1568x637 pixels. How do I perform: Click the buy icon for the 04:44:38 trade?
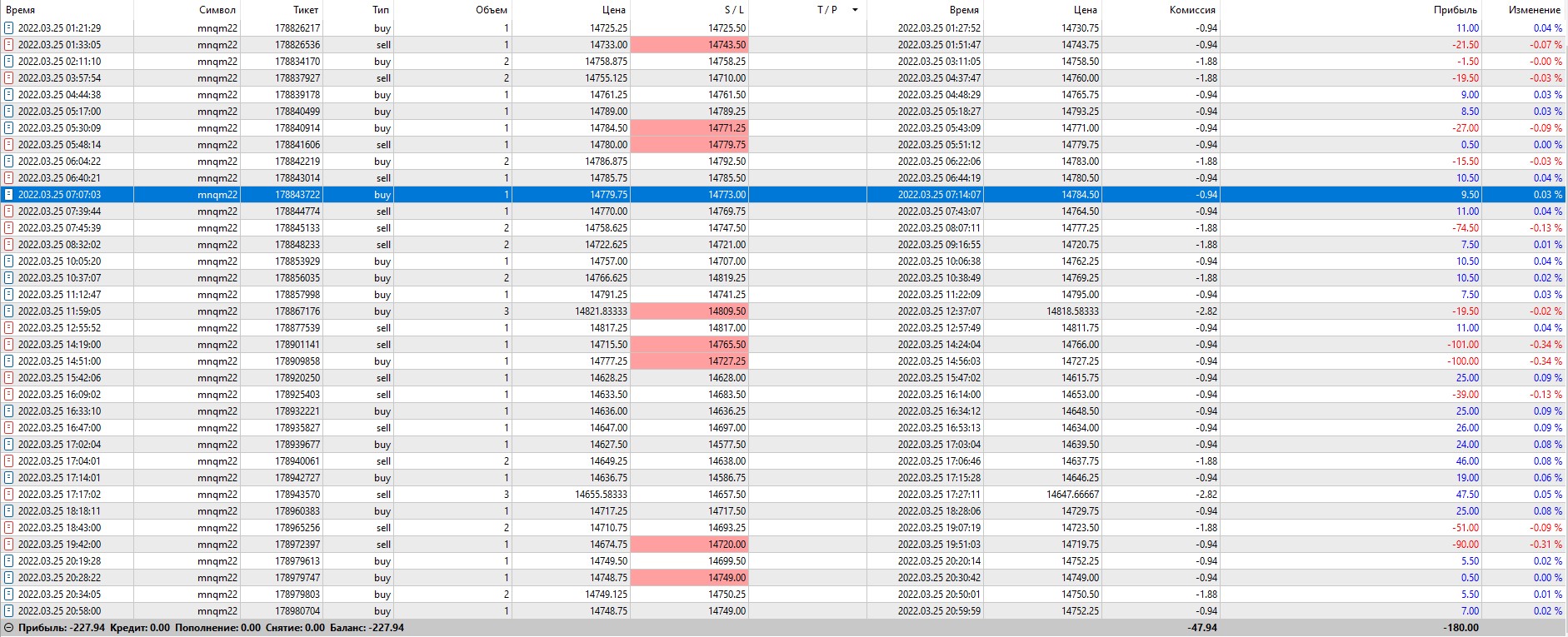coord(9,95)
